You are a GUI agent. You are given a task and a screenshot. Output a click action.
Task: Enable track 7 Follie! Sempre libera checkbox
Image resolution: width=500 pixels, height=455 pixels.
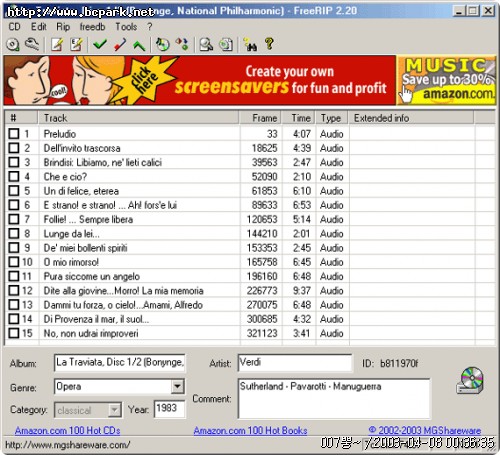tap(14, 219)
